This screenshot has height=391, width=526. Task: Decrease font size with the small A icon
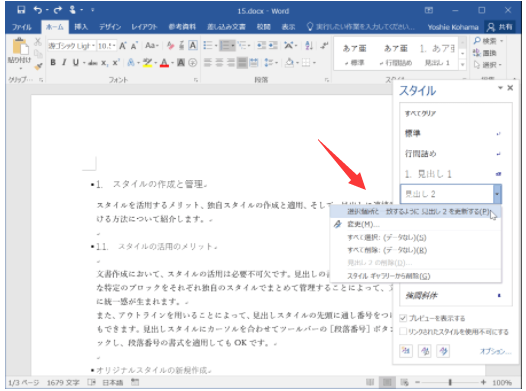pos(134,46)
